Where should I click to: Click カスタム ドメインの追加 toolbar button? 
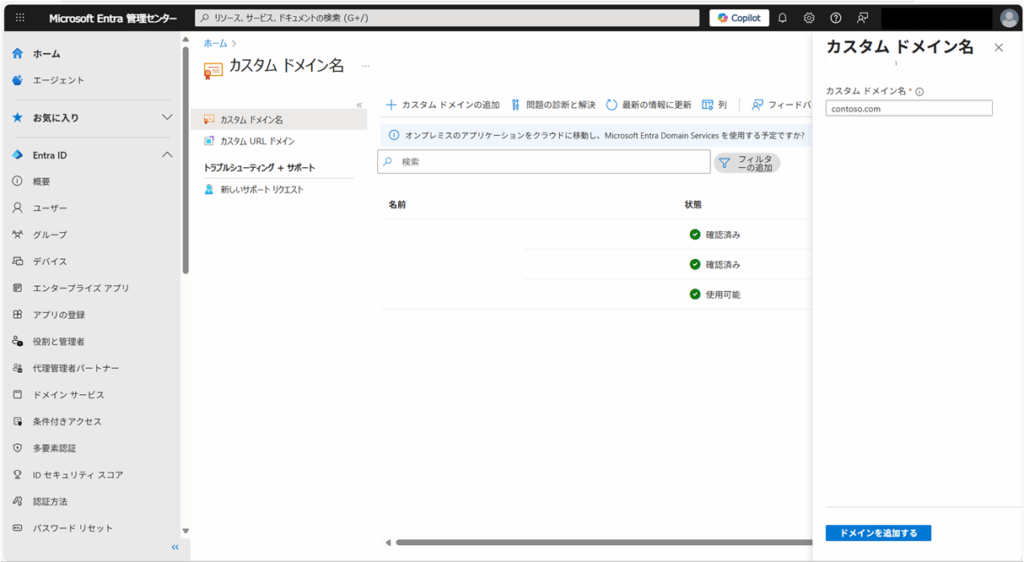click(443, 105)
